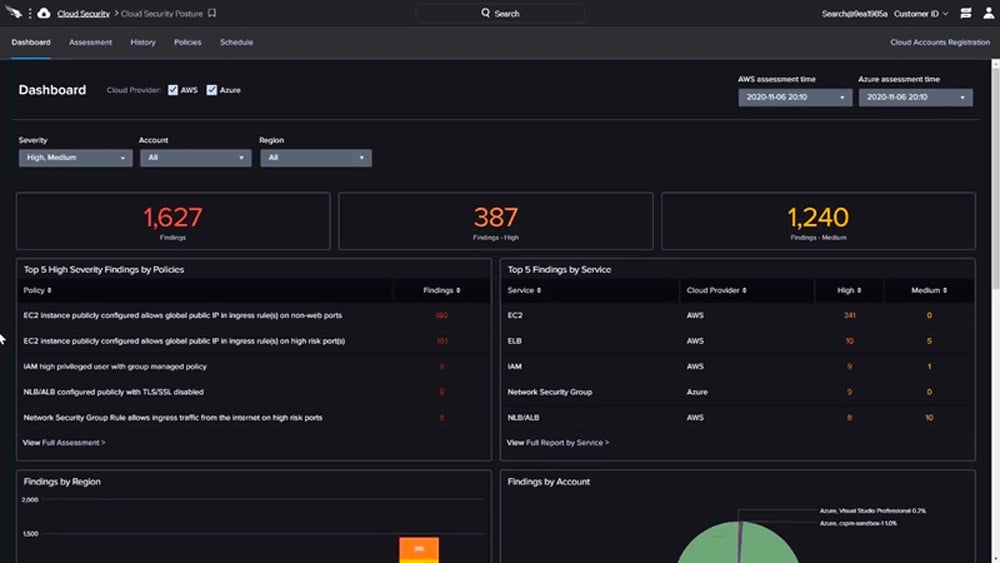Viewport: 1000px width, 563px height.
Task: Go to the Policies tab
Action: (x=187, y=42)
